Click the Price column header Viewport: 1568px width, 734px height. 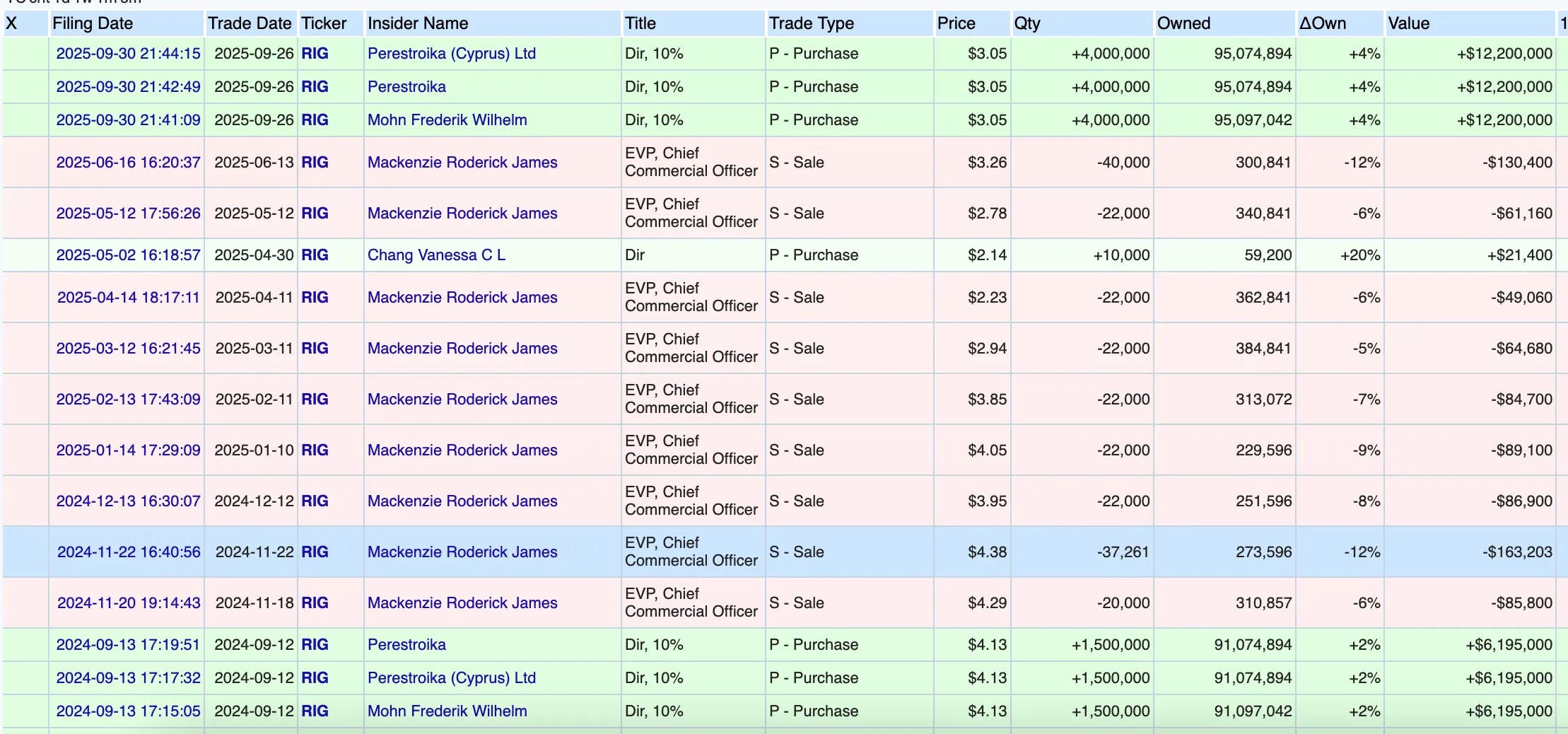[956, 23]
